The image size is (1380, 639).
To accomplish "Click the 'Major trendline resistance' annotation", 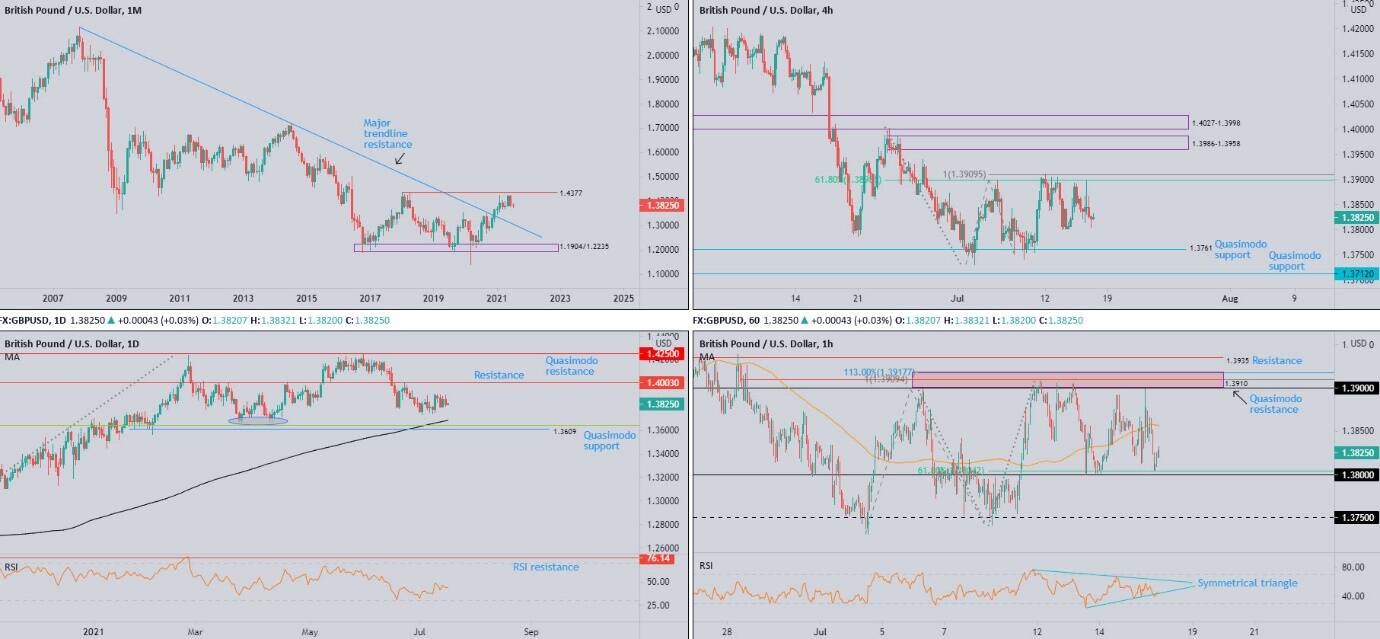I will [387, 134].
